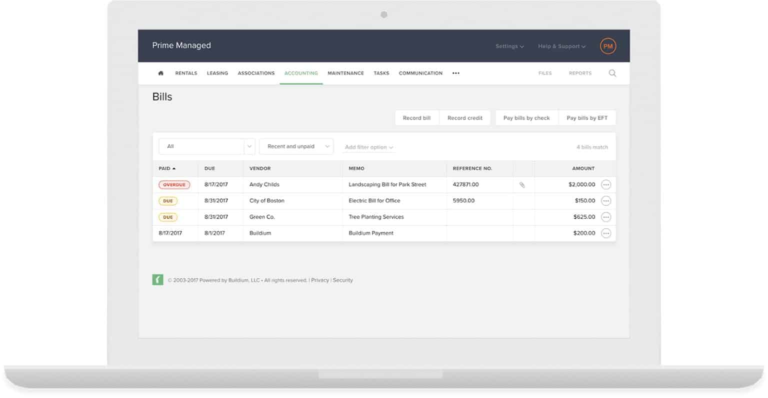Open actions menu for $625.00 bill

coord(606,217)
